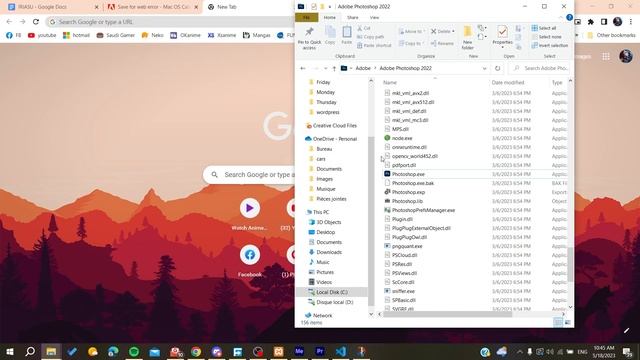The width and height of the screenshot is (640, 360).
Task: Open the Saudi Gamer bookmark
Action: coord(116,36)
